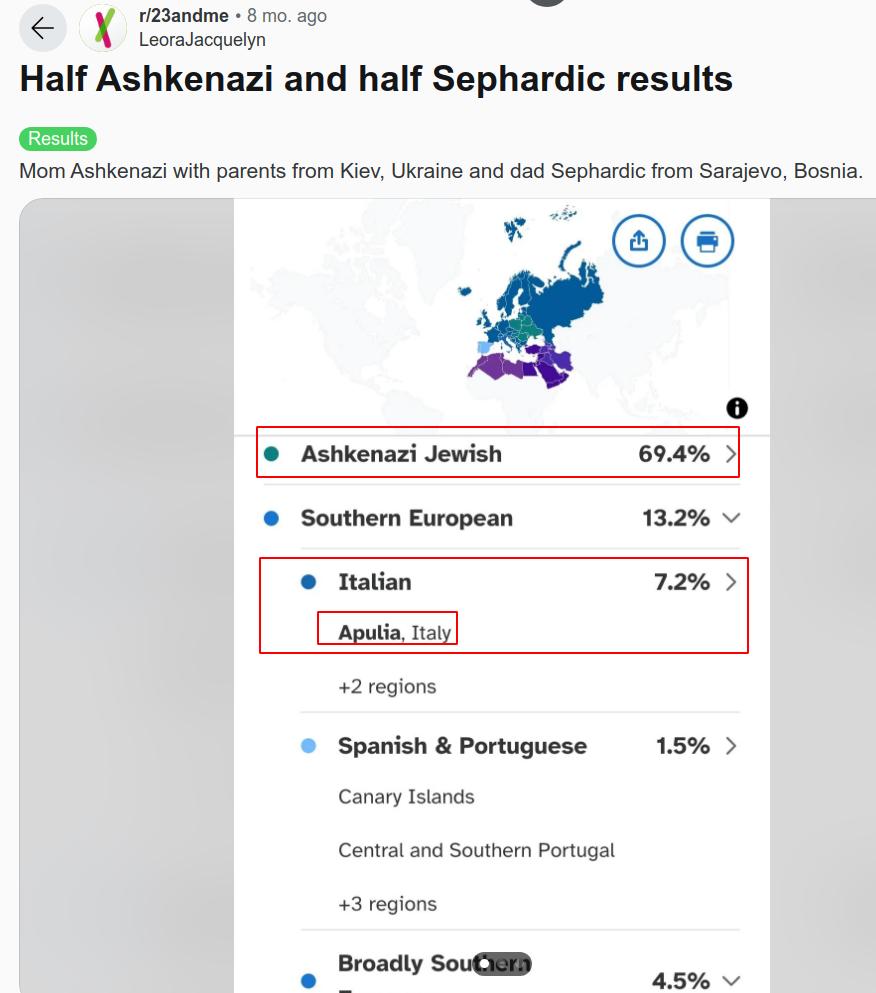This screenshot has width=876, height=993.
Task: Open the LeoraJacquelyn user profile
Action: [x=202, y=40]
